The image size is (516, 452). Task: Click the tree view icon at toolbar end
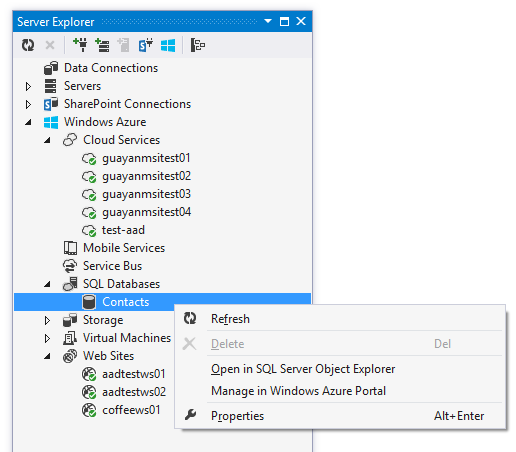(198, 45)
